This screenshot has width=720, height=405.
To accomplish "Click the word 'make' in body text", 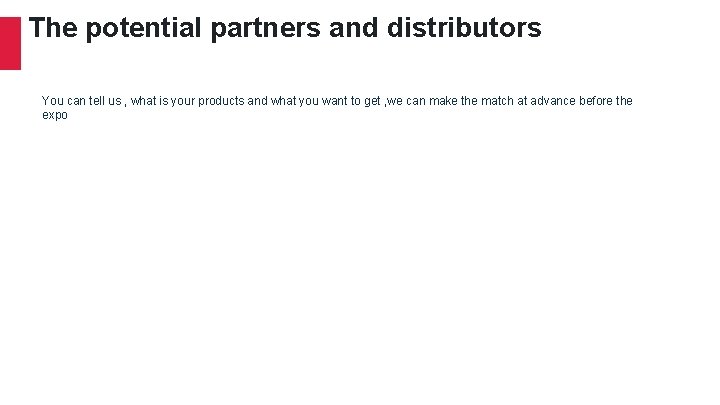I will point(443,101).
